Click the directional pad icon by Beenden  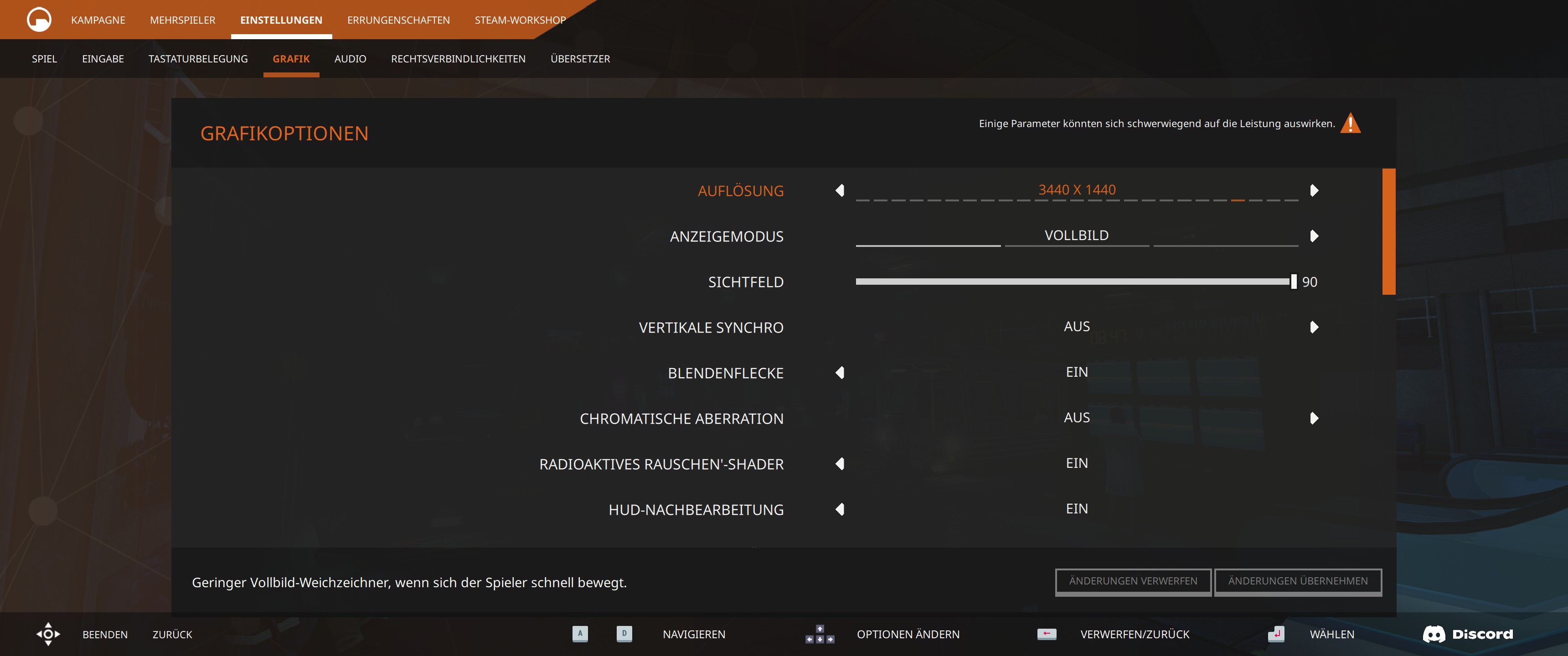[48, 634]
